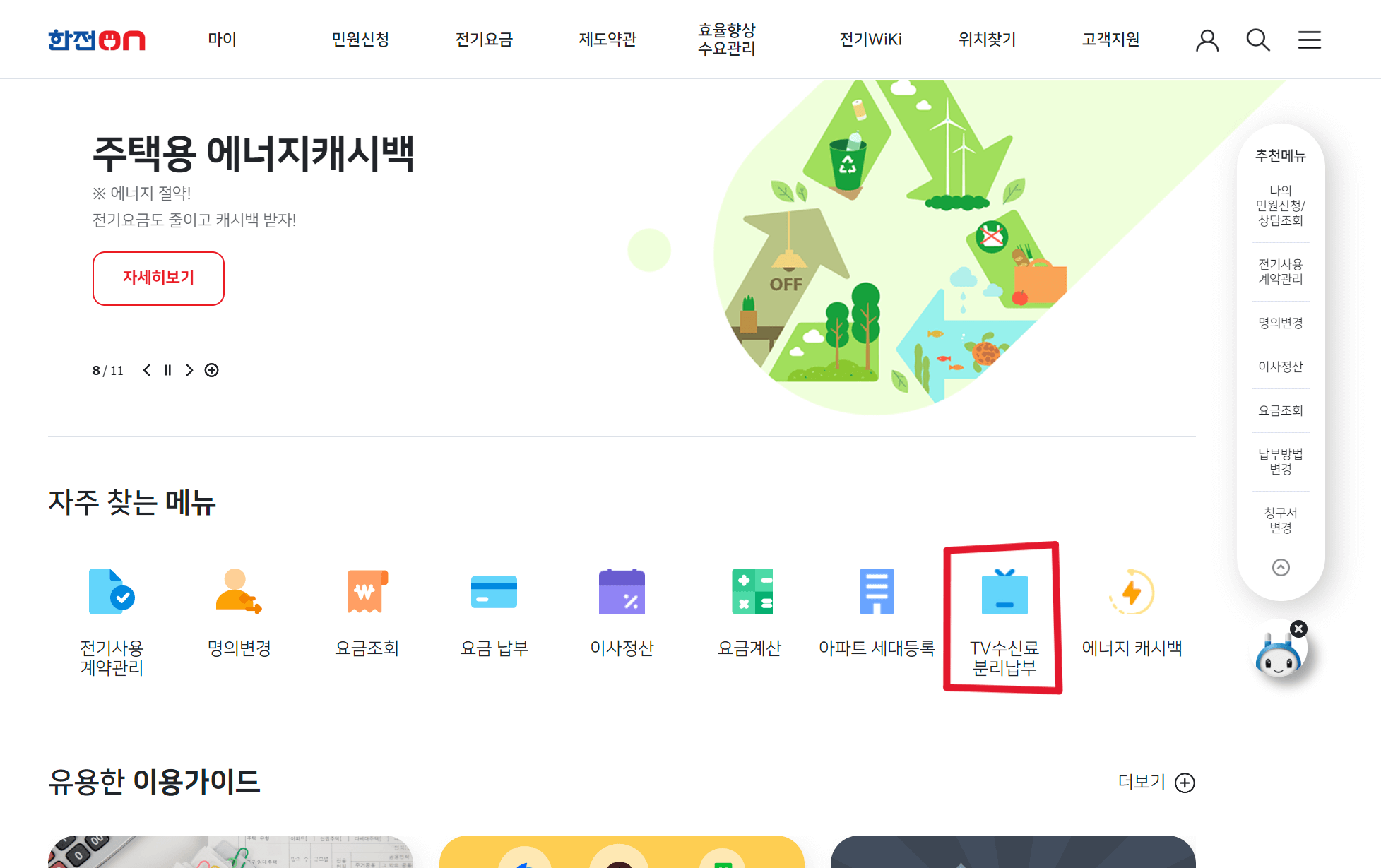This screenshot has height=868, width=1381.
Task: Expand the banner carousel overview with plus icon
Action: pos(211,369)
